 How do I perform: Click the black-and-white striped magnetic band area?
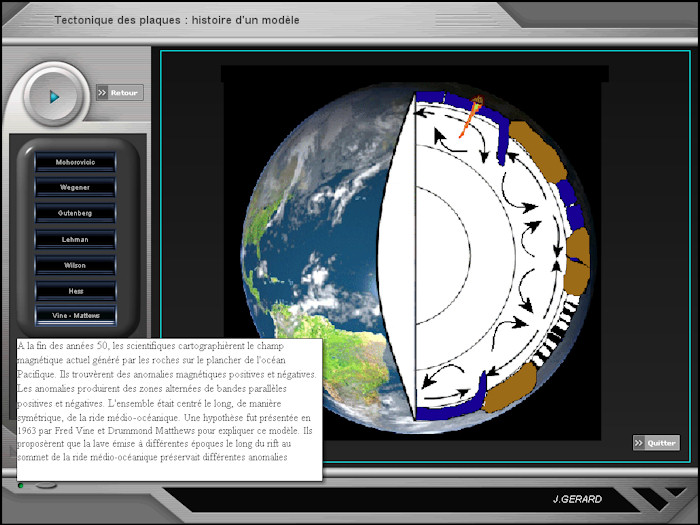(556, 333)
